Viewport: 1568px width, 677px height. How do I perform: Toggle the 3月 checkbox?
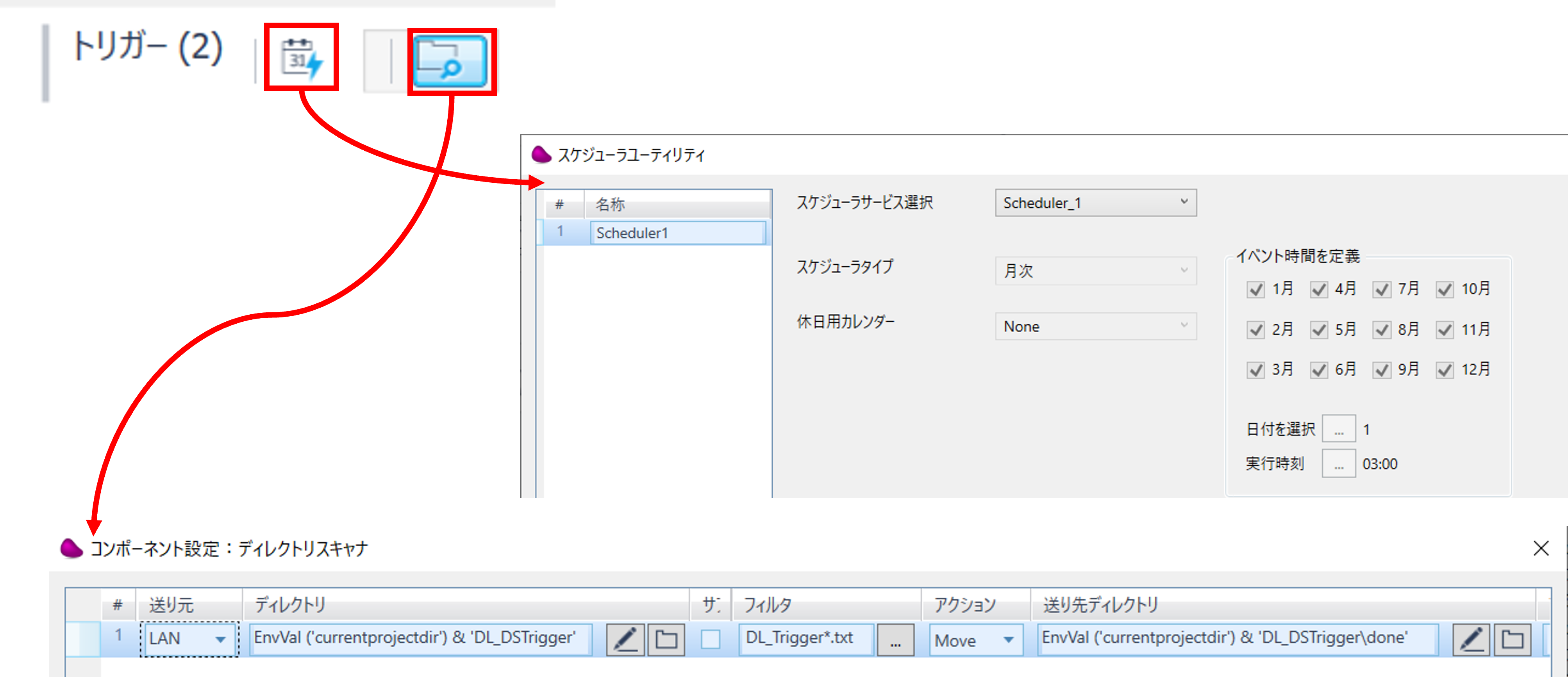(1255, 371)
